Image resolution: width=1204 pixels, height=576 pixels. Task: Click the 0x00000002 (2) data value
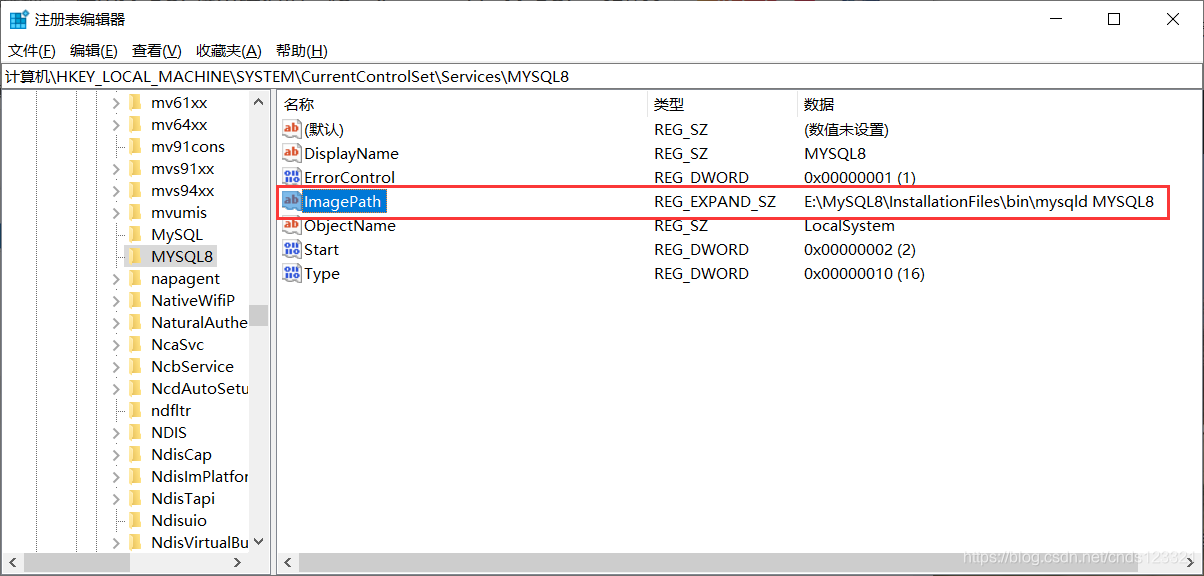pyautogui.click(x=860, y=249)
